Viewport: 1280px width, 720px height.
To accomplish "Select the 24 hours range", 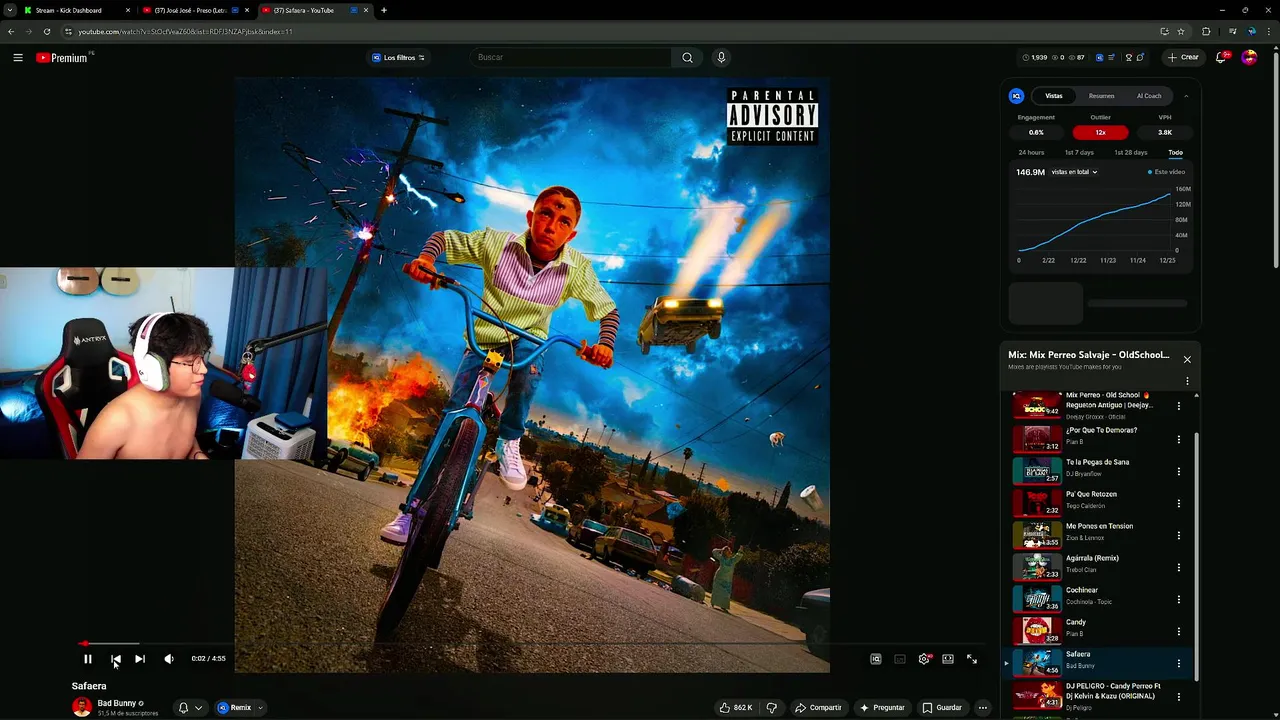I will point(1031,153).
